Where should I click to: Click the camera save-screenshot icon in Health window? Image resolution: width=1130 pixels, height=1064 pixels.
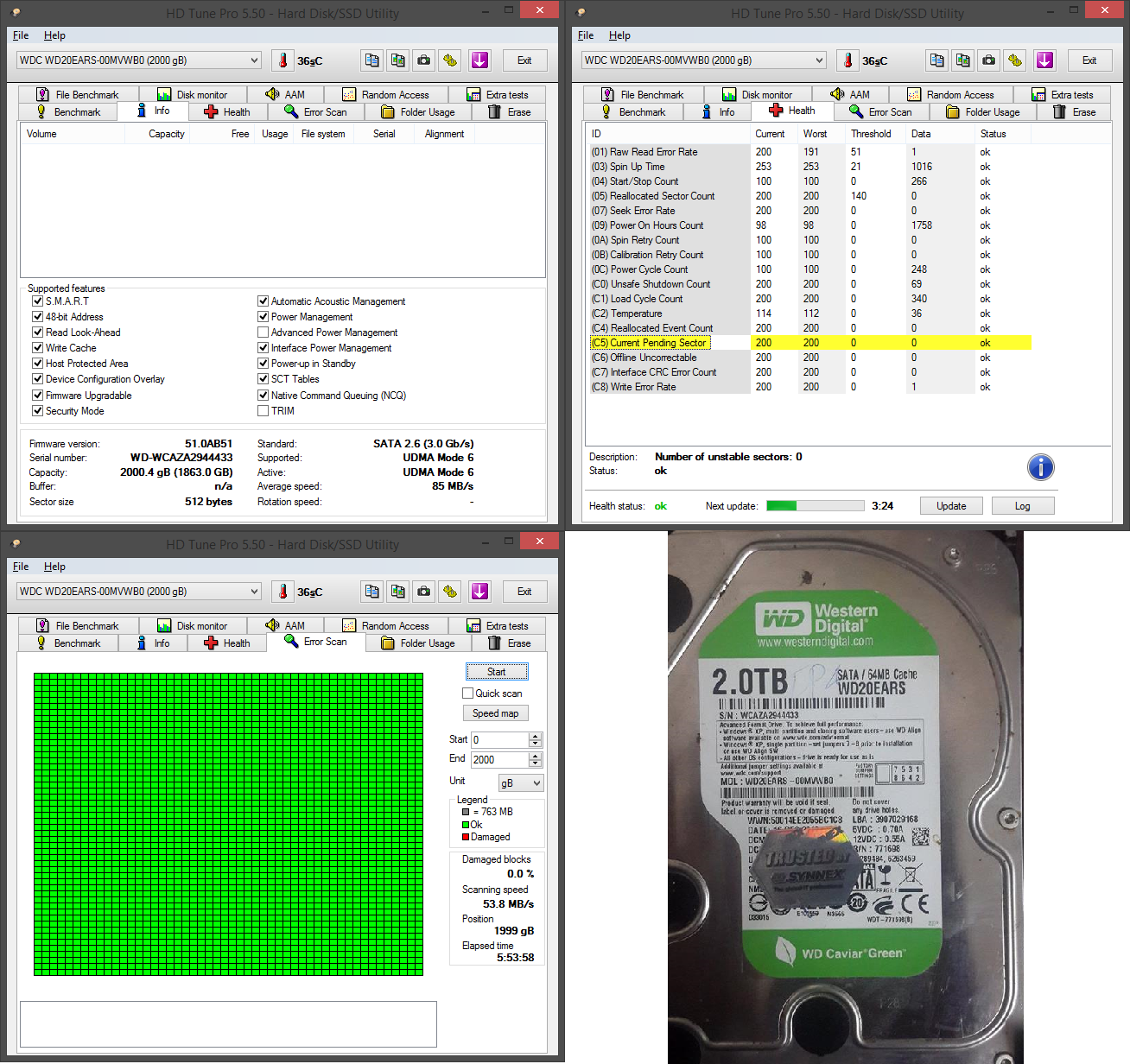pos(988,60)
